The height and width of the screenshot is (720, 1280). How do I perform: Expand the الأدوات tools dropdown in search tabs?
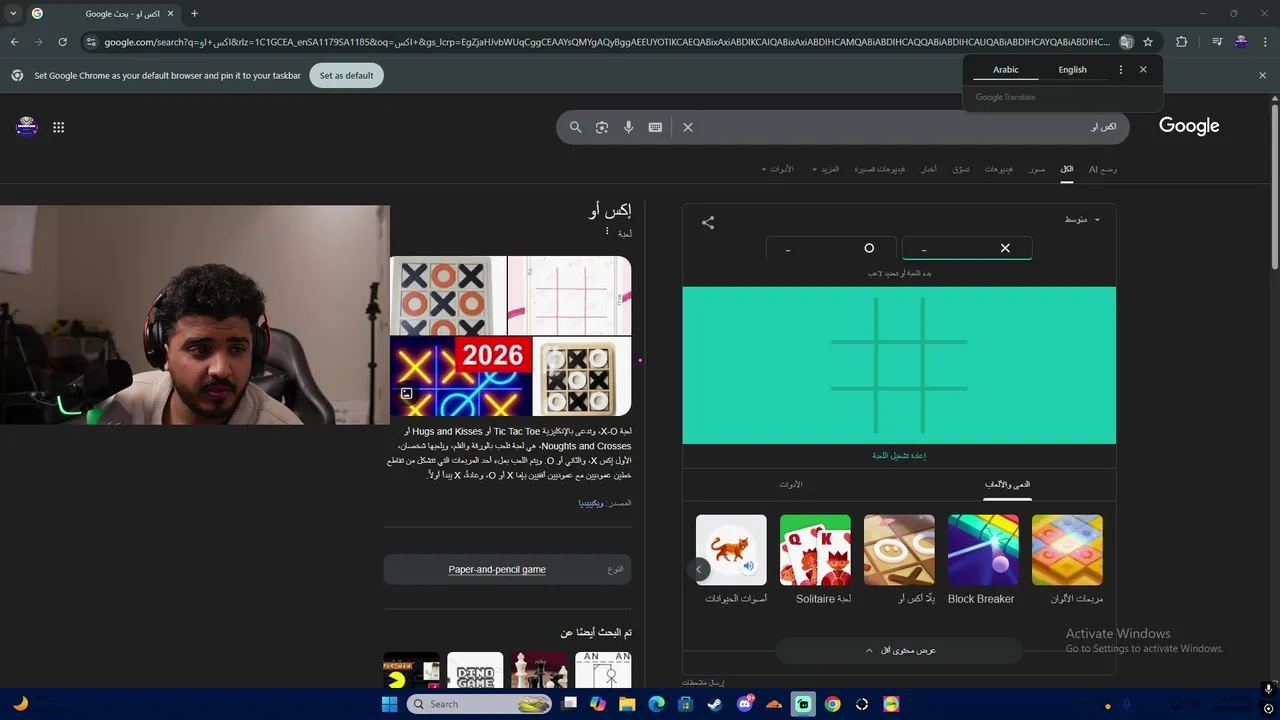tap(778, 169)
